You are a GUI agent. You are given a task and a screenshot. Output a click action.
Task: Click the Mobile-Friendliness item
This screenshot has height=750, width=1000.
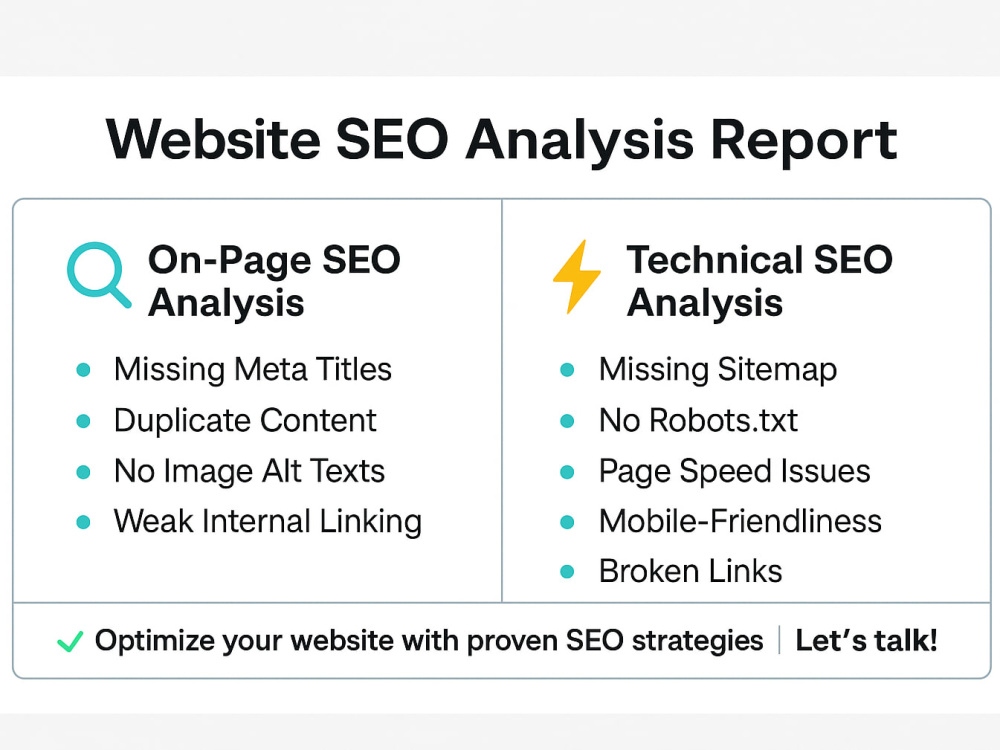click(740, 521)
